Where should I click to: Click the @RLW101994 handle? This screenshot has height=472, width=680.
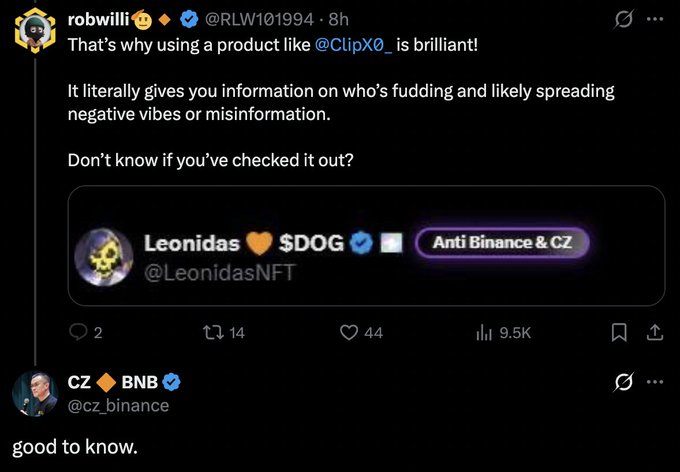pos(262,20)
